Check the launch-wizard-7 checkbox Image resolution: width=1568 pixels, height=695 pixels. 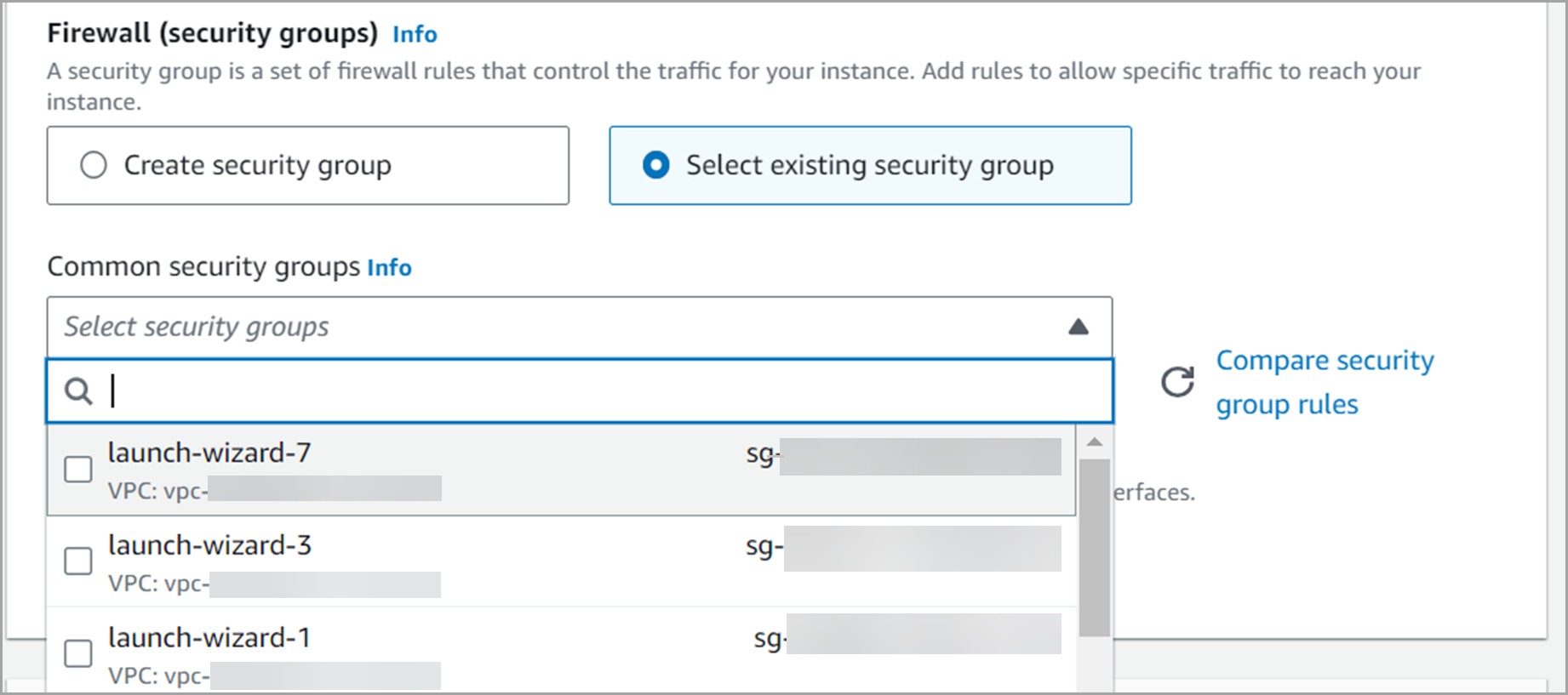click(x=78, y=469)
